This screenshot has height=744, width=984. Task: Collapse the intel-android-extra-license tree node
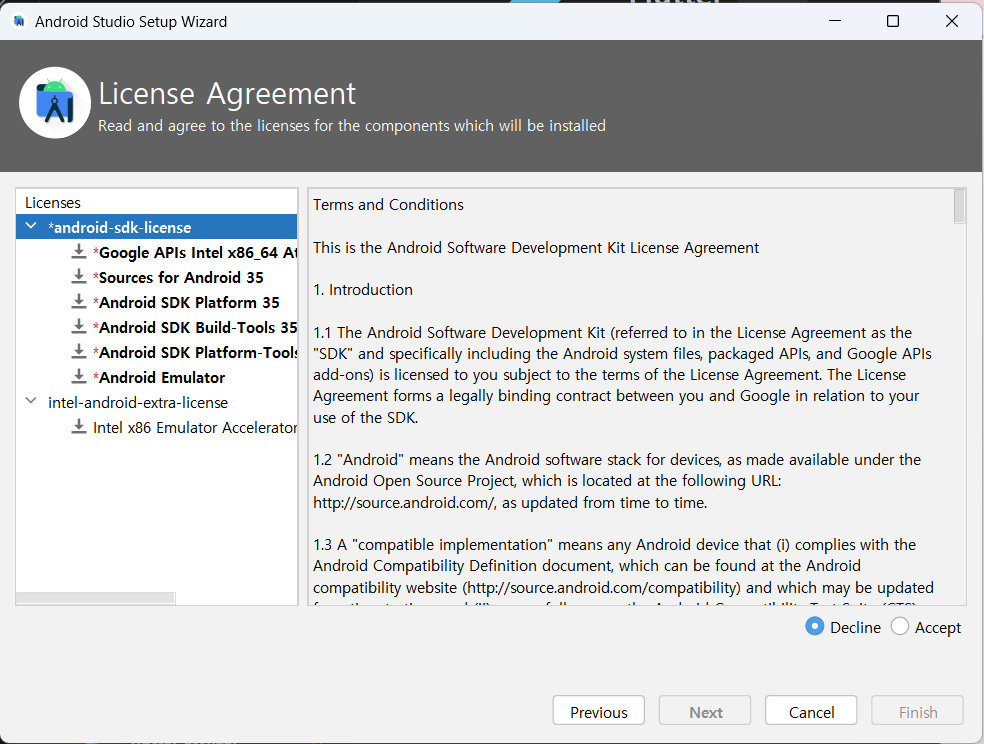[31, 401]
